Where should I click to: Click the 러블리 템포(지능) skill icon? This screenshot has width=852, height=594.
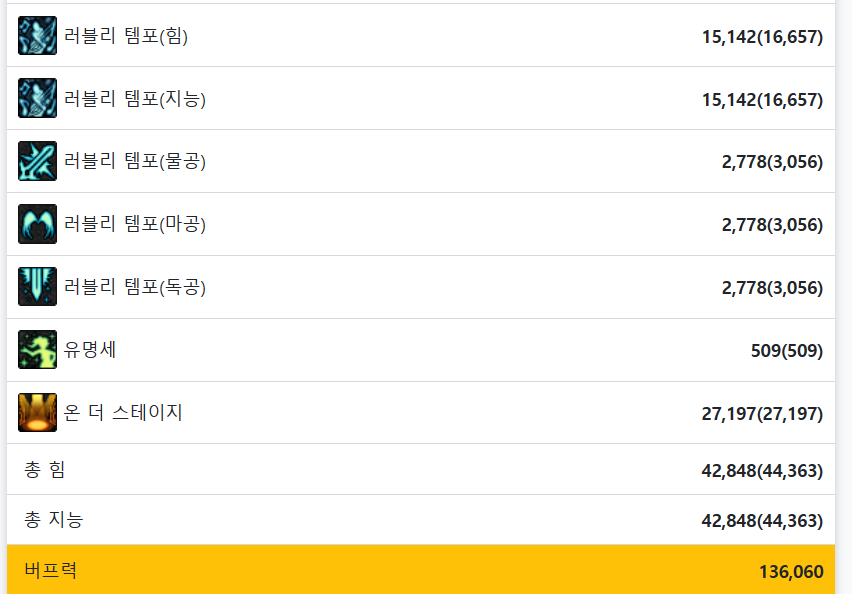tap(37, 99)
